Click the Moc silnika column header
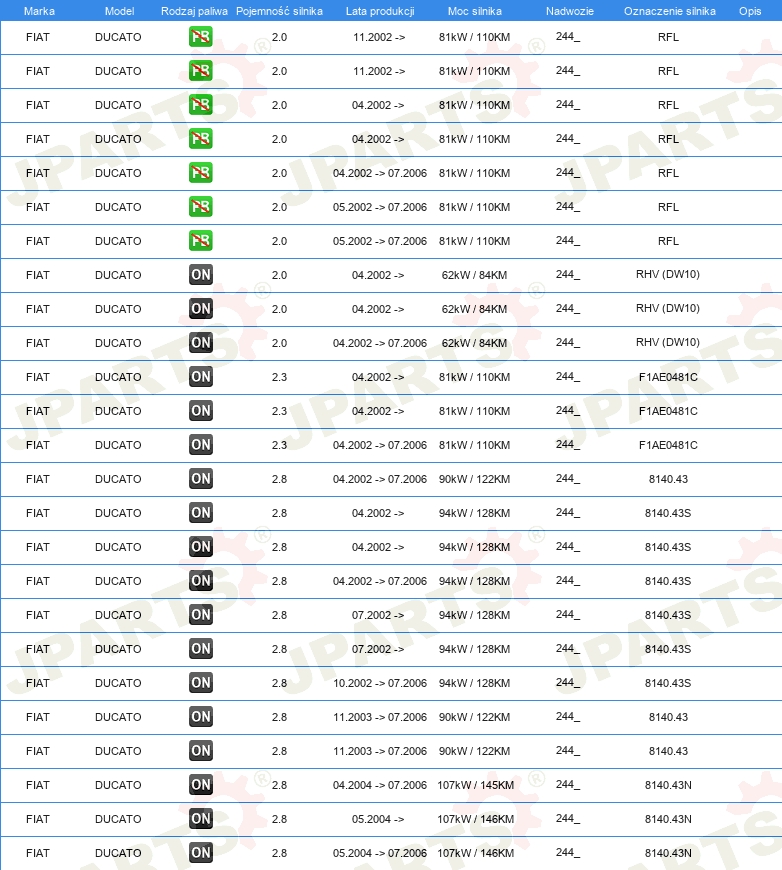The height and width of the screenshot is (870, 782). pyautogui.click(x=475, y=11)
